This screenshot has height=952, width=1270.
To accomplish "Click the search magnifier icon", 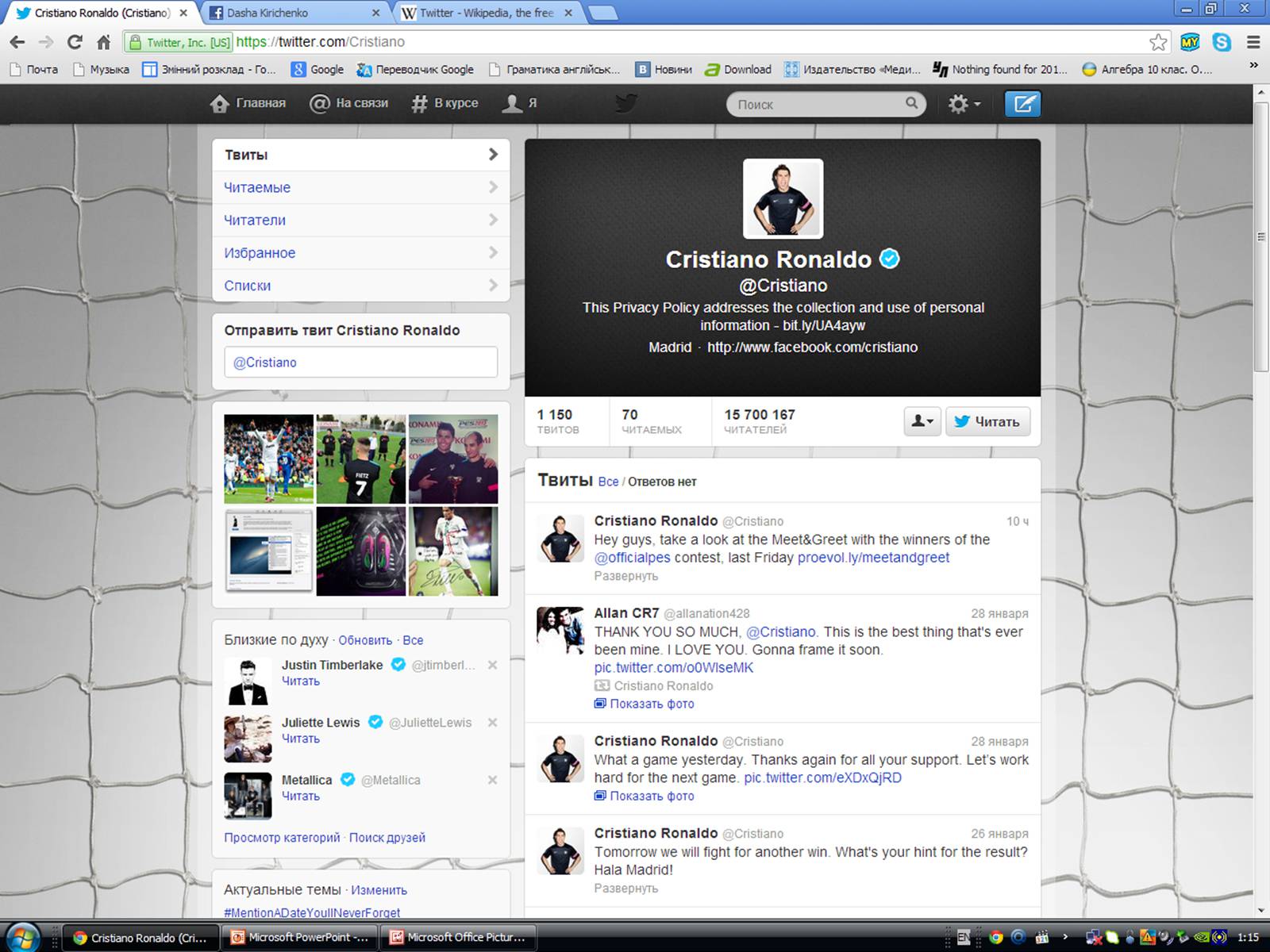I will (x=911, y=103).
